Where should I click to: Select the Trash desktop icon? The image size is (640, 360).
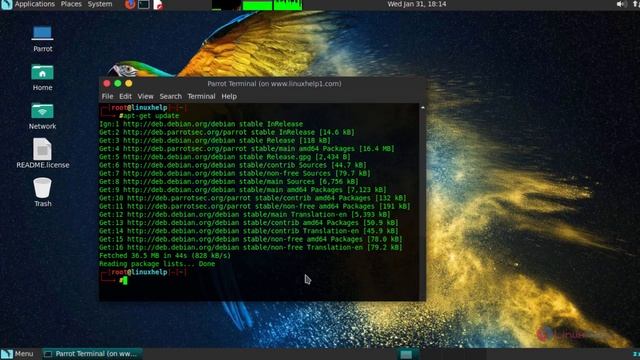coord(42,192)
